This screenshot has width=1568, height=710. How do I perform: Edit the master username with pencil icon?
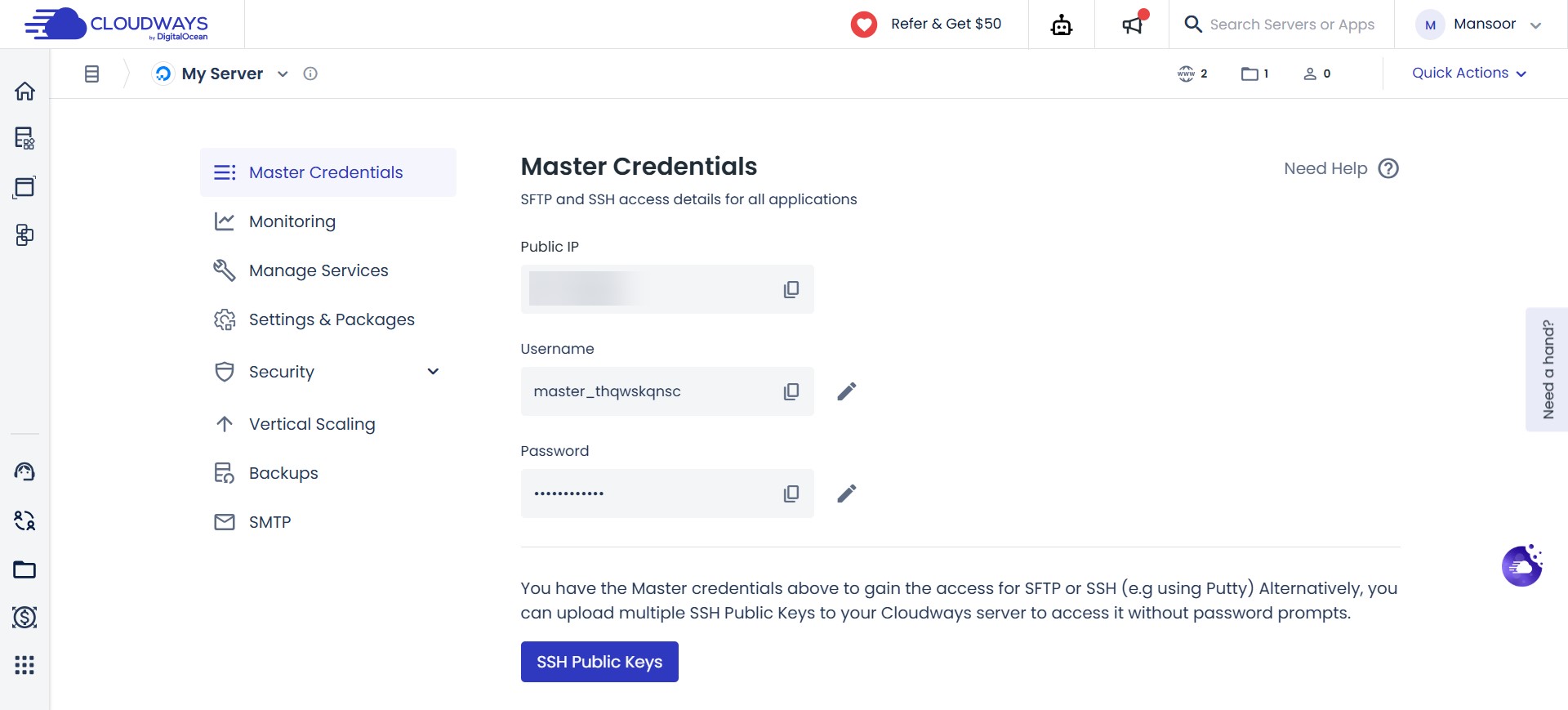tap(847, 391)
